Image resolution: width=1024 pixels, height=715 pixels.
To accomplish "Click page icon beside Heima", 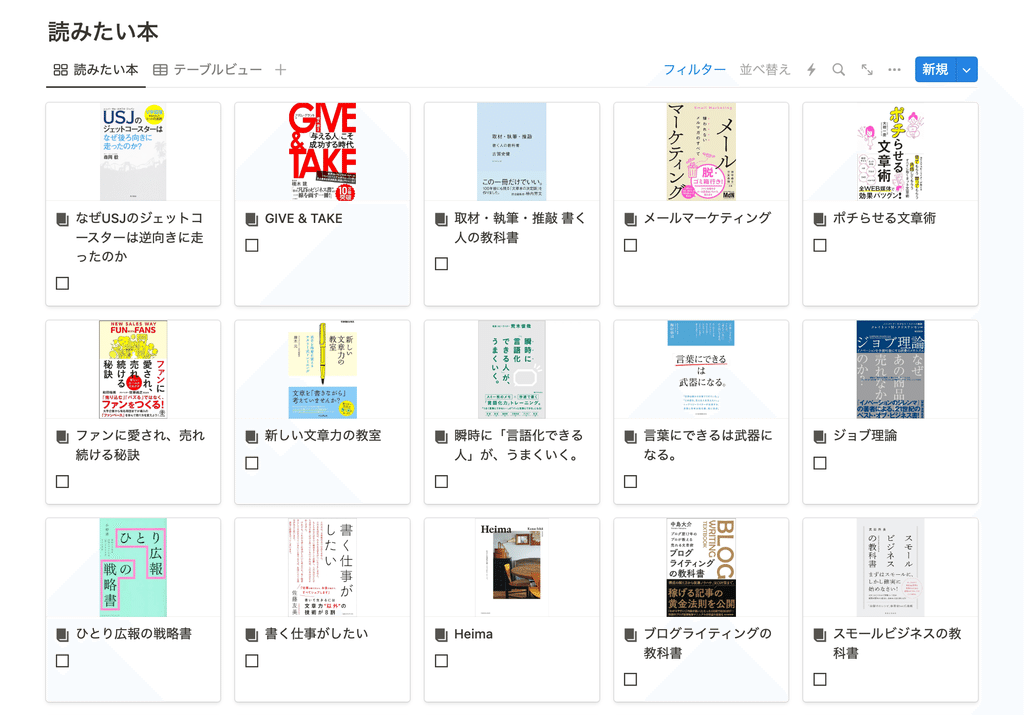I will click(x=441, y=634).
